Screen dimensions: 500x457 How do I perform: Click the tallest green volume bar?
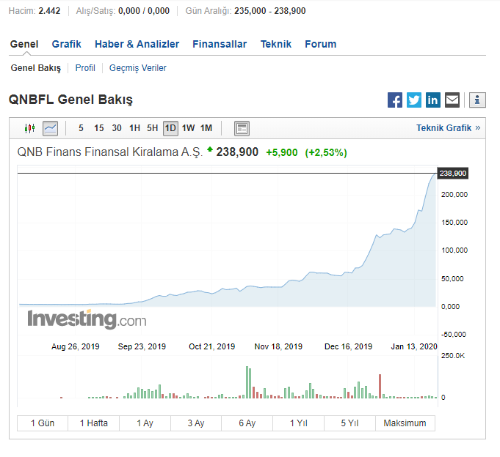click(247, 382)
